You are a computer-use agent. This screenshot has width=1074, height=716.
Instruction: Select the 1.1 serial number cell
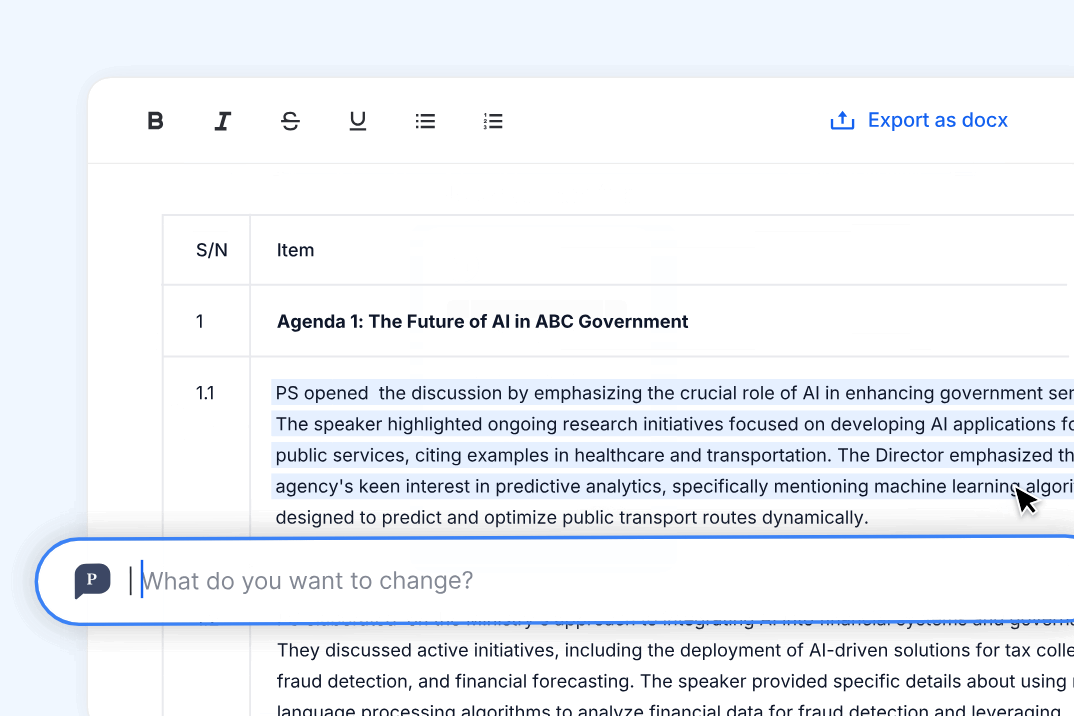pos(205,393)
